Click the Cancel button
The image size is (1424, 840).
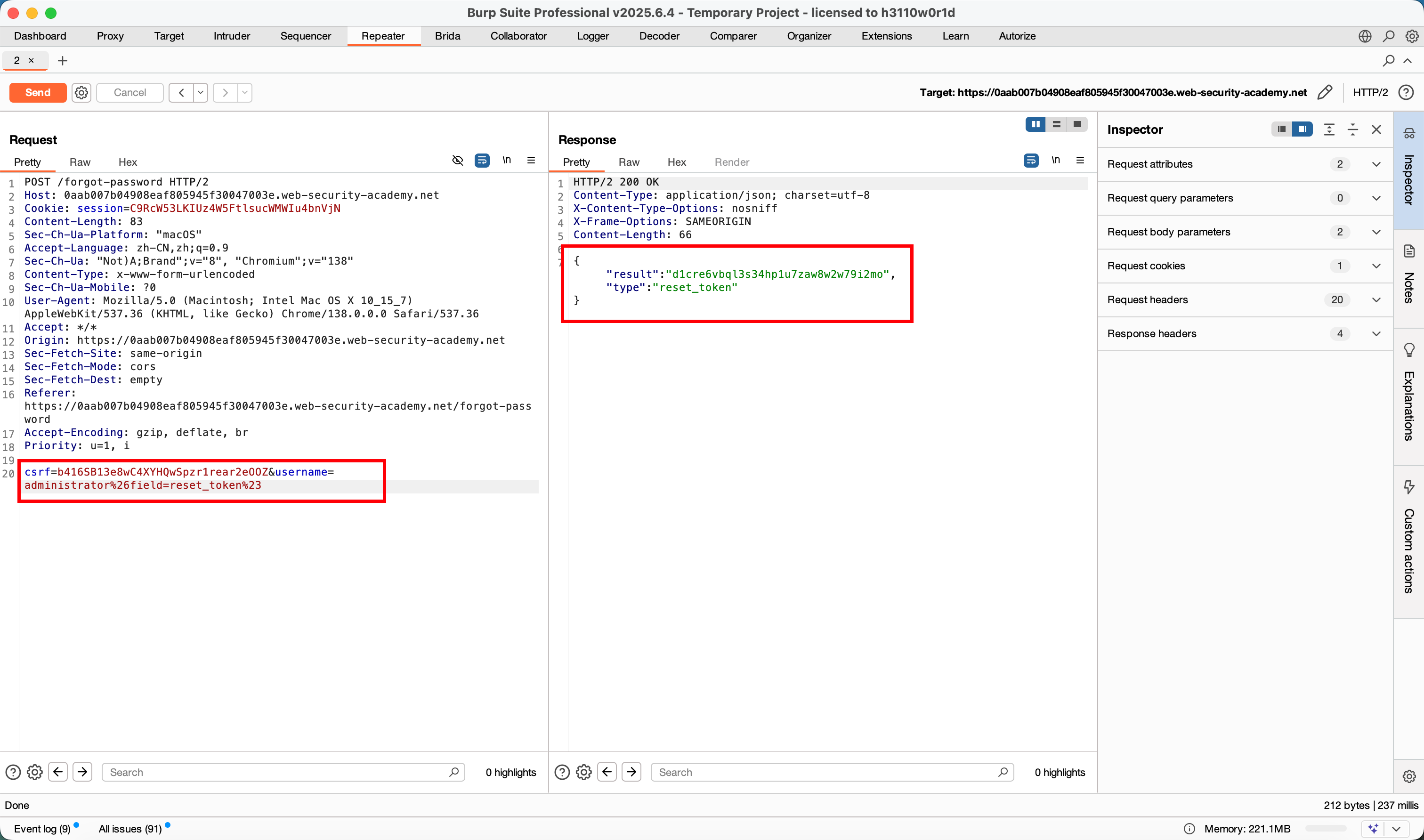129,92
